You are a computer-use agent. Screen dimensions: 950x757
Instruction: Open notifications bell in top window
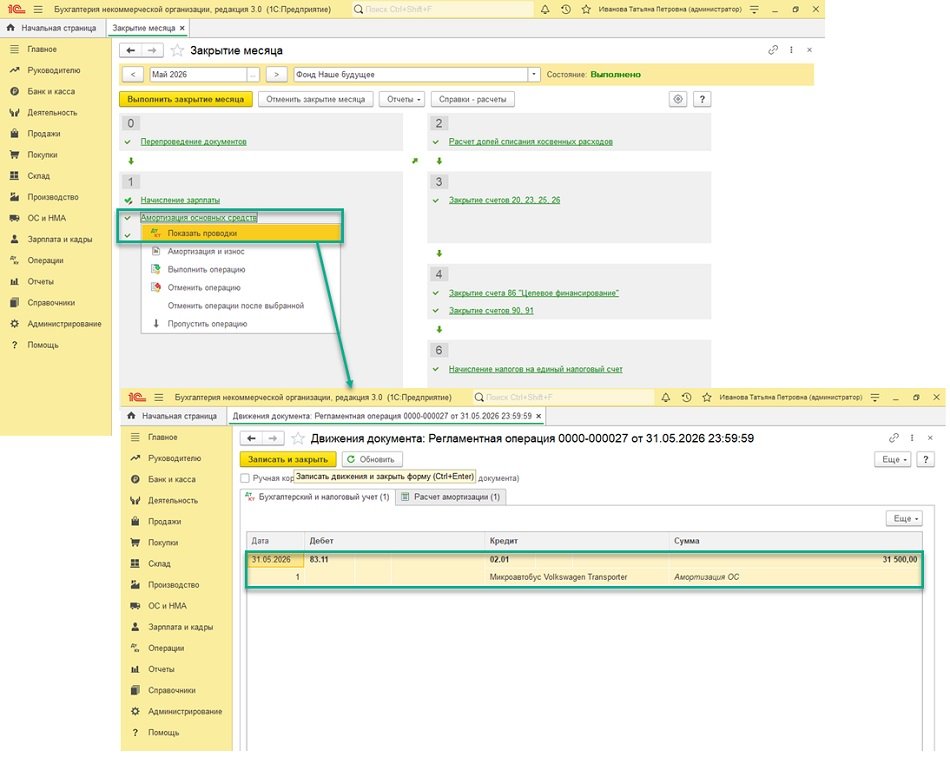click(545, 10)
